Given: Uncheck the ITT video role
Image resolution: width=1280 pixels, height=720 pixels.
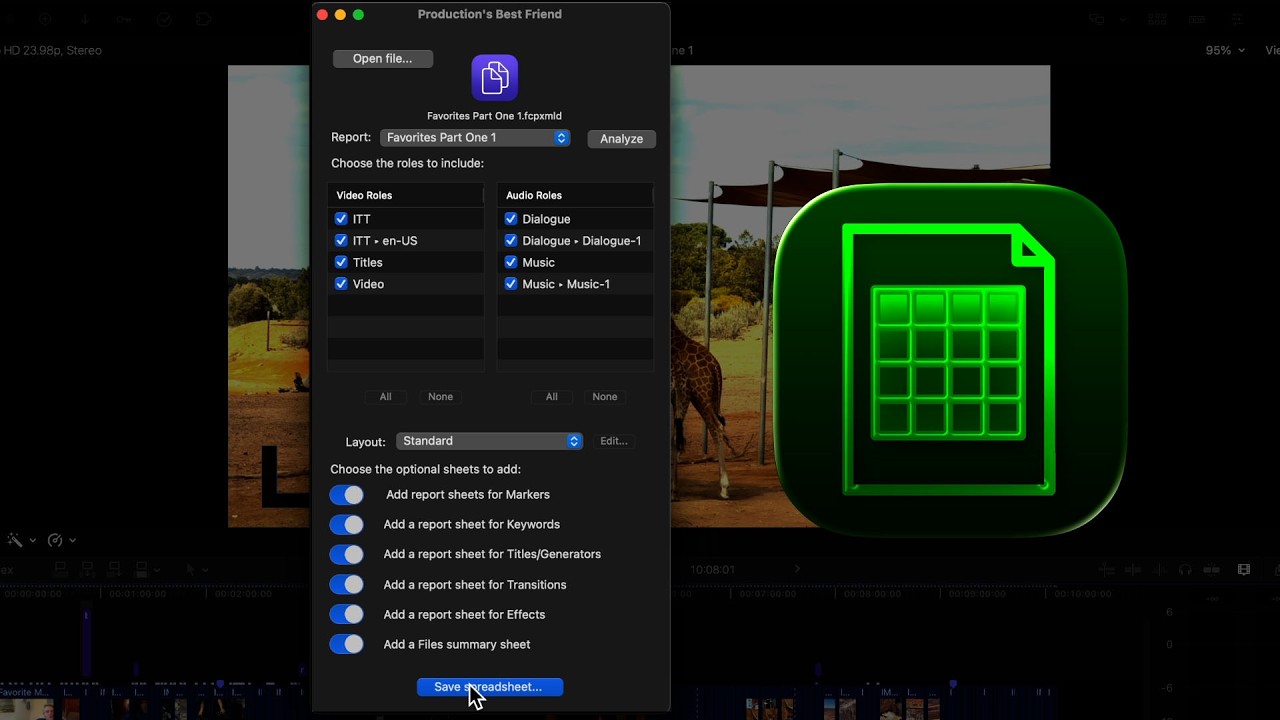Looking at the screenshot, I should pyautogui.click(x=341, y=219).
